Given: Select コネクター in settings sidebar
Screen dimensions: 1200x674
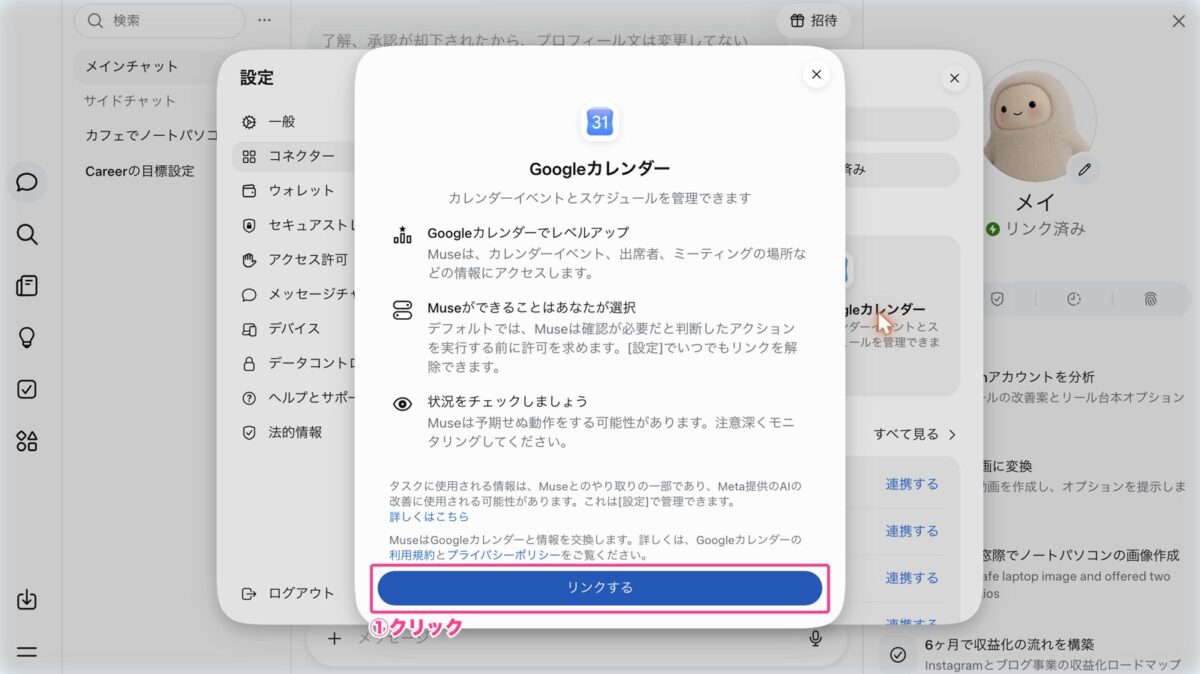Looking at the screenshot, I should point(301,156).
